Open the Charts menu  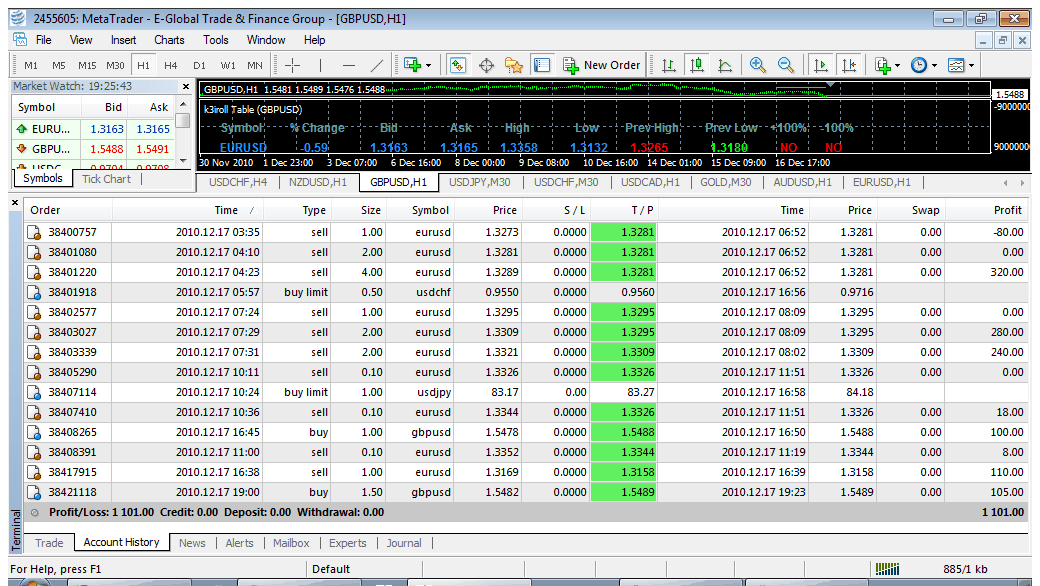[x=169, y=40]
